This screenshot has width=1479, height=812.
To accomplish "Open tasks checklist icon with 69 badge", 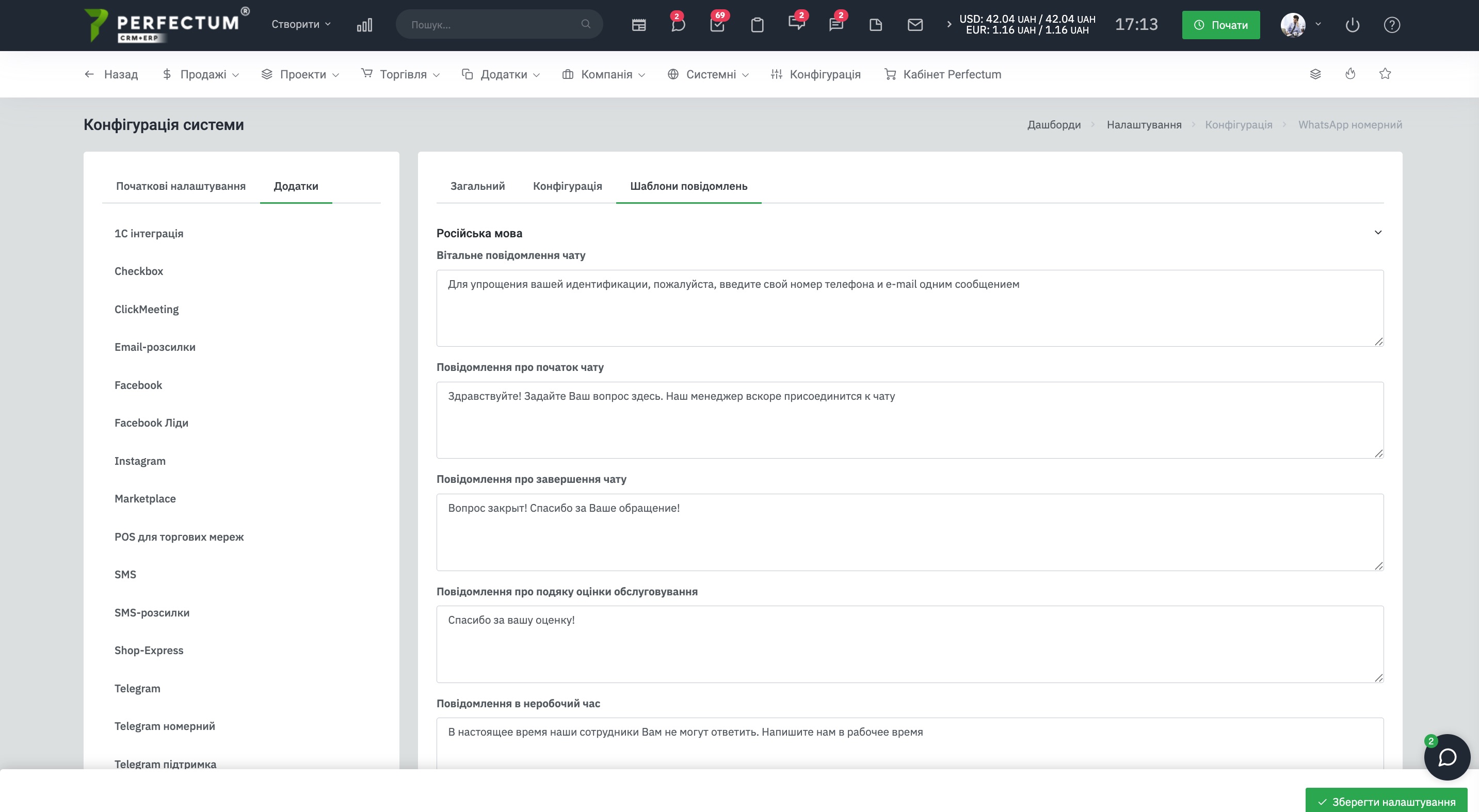I will [x=717, y=25].
